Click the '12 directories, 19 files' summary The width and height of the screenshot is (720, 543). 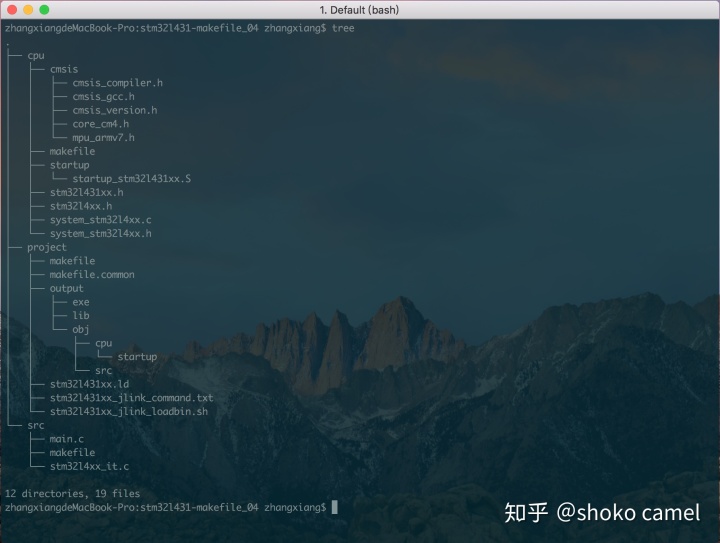[x=73, y=494]
